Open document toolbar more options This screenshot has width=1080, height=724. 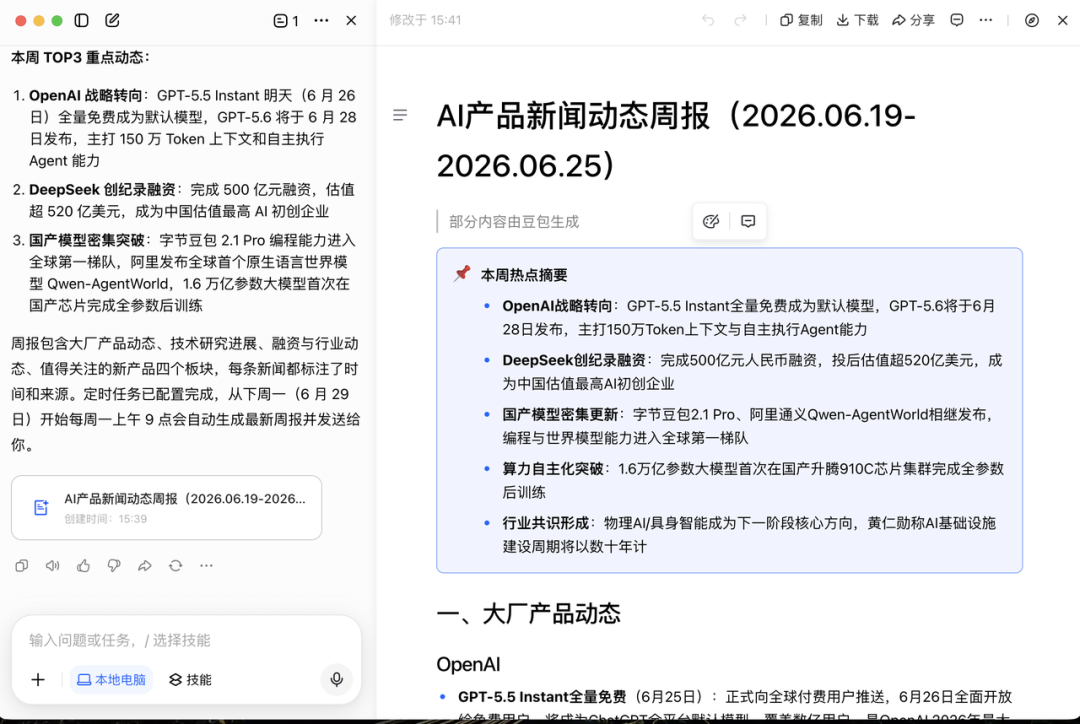(986, 20)
